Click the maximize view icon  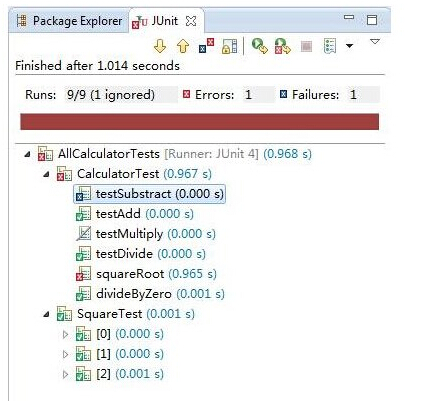pyautogui.click(x=372, y=20)
